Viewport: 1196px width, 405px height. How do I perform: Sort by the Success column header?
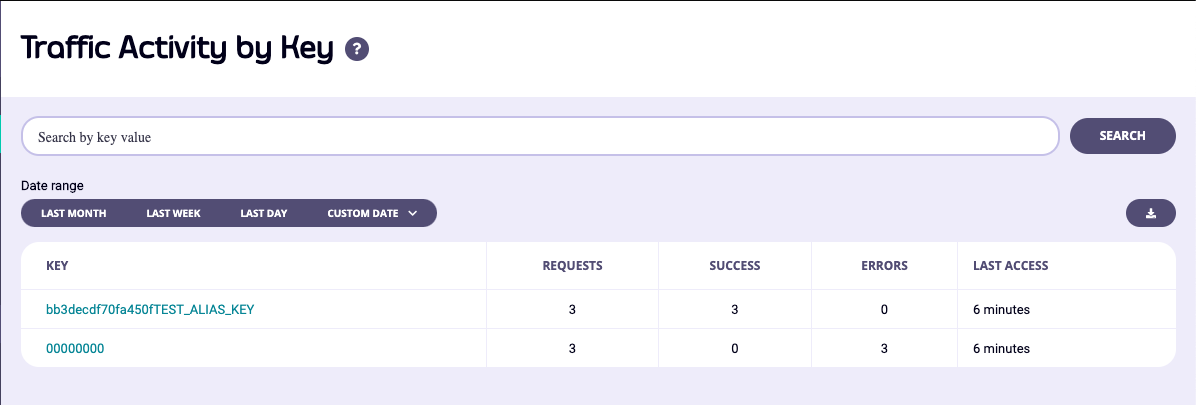point(735,266)
